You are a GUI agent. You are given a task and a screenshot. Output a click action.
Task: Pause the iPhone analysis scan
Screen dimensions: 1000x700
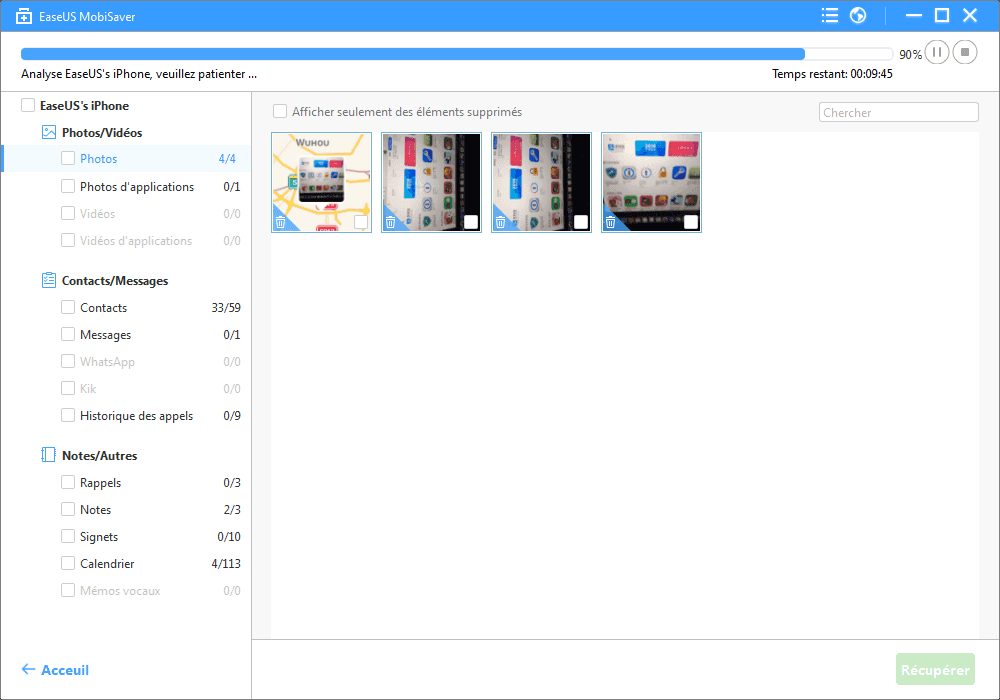(x=936, y=52)
